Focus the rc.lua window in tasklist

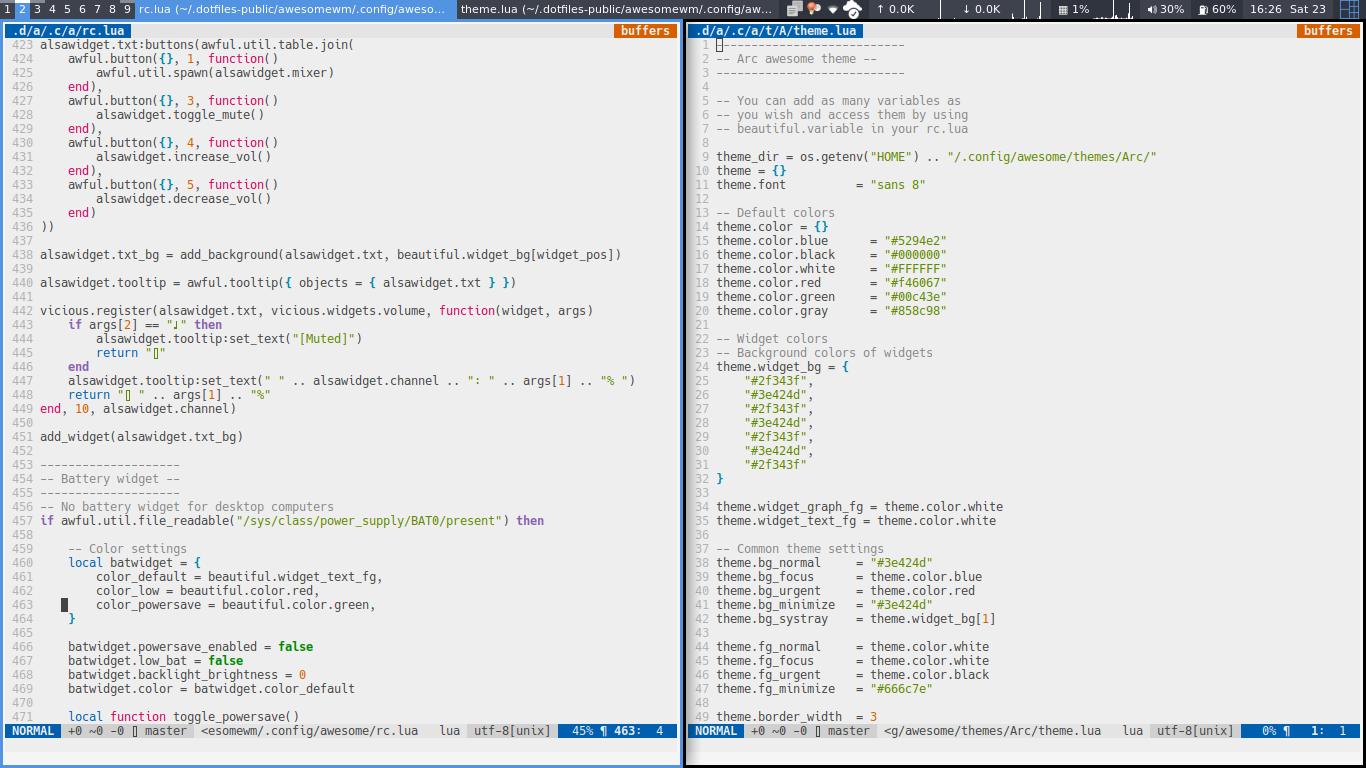tap(295, 9)
